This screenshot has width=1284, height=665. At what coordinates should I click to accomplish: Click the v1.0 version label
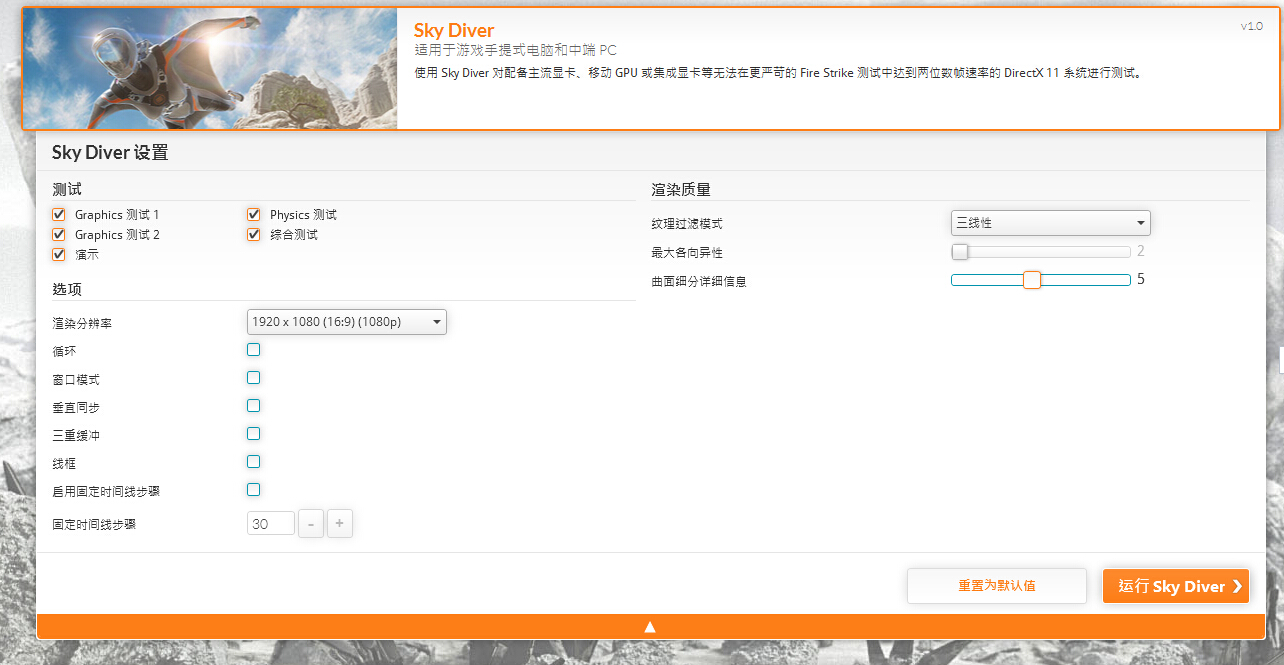point(1251,26)
